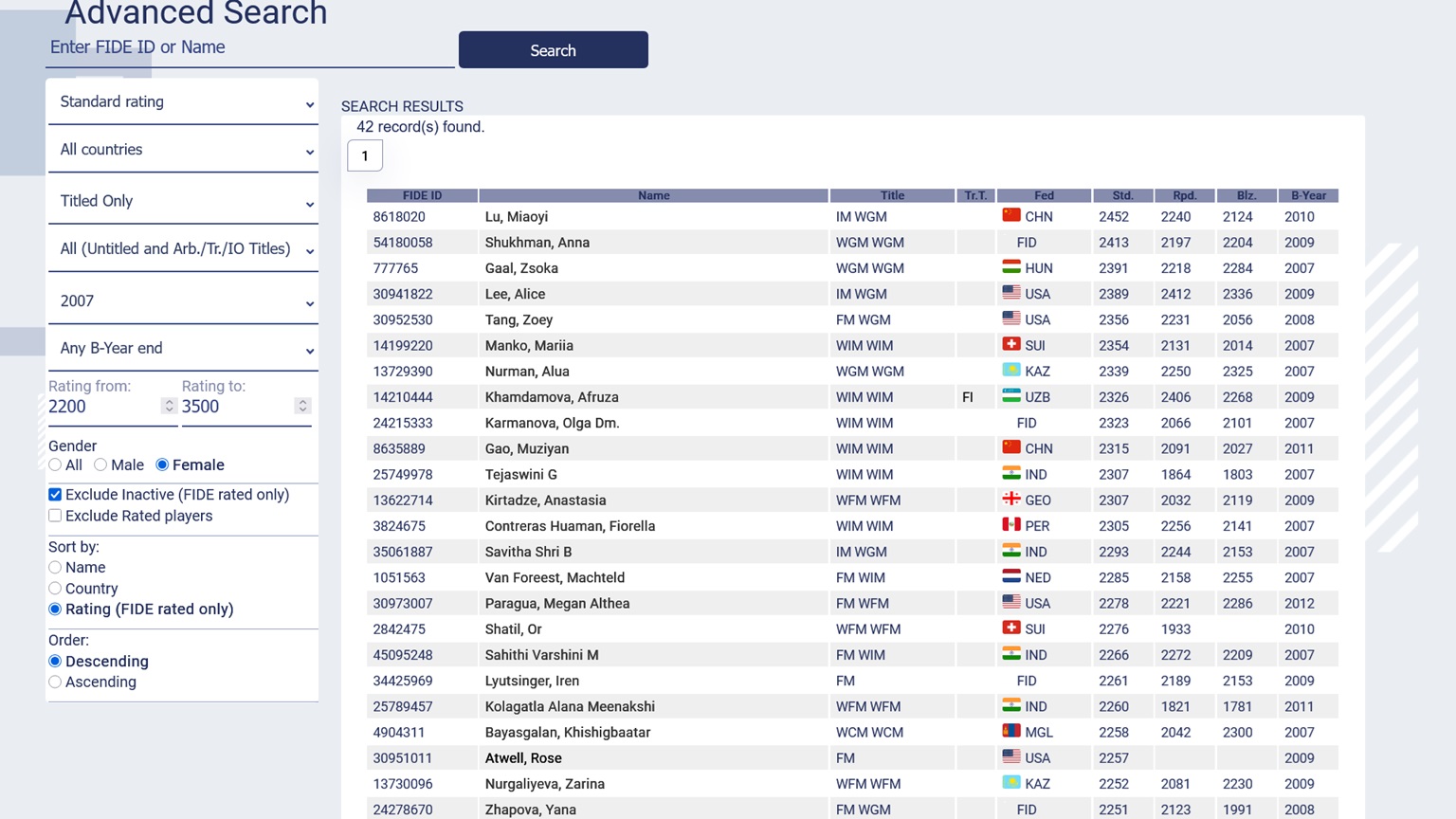
Task: Set order to Descending
Action: (x=55, y=662)
